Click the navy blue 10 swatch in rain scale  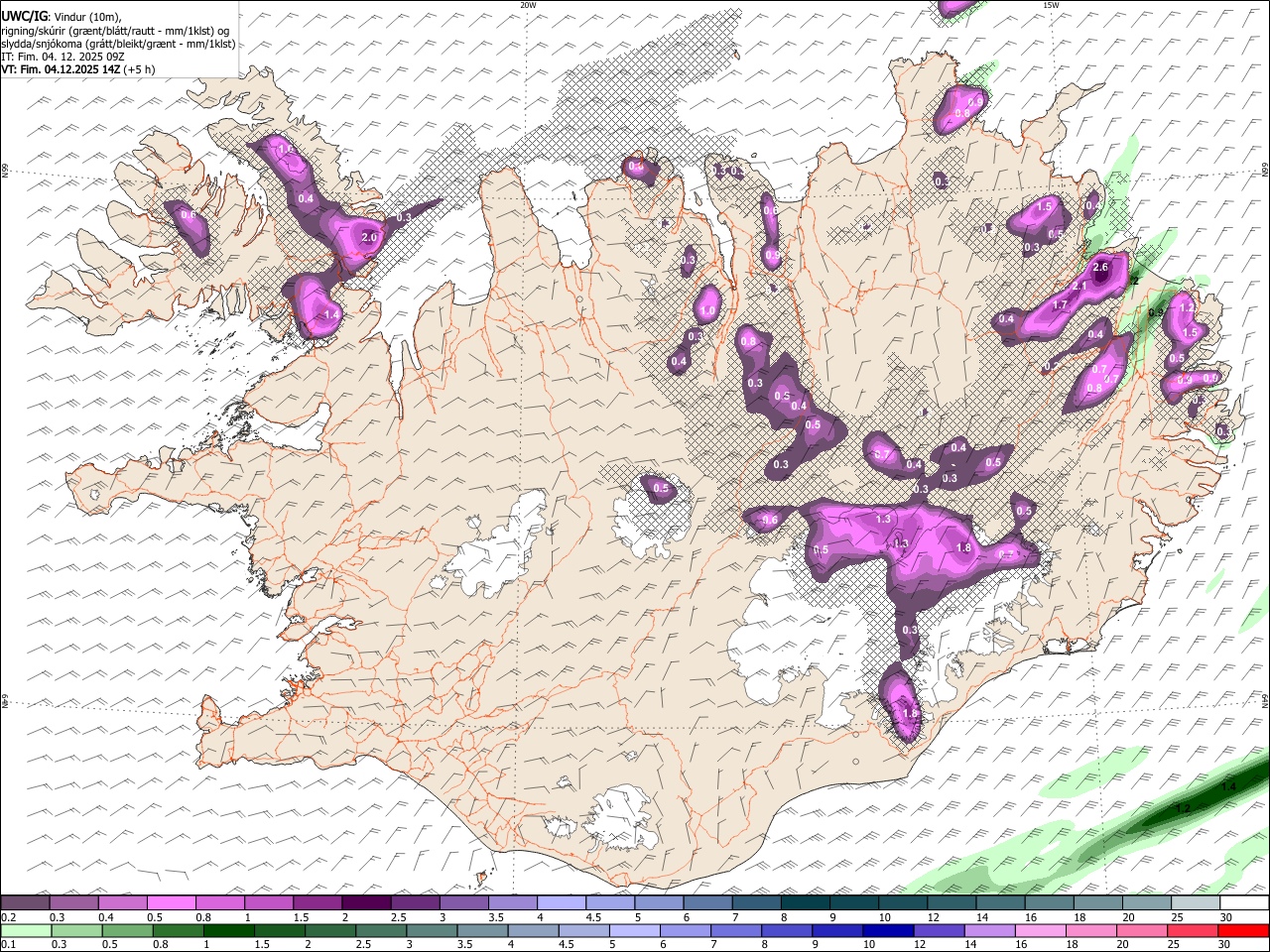click(888, 930)
